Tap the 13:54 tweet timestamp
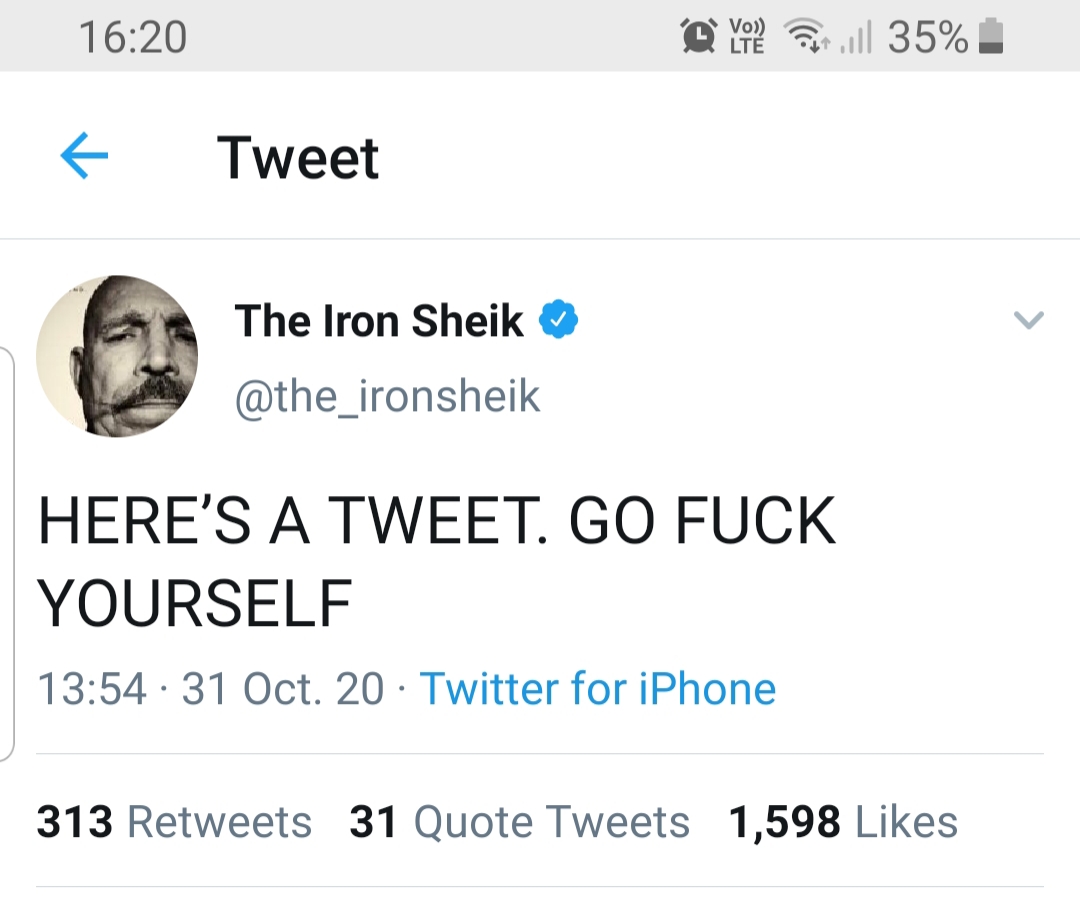This screenshot has width=1080, height=901. click(x=91, y=689)
